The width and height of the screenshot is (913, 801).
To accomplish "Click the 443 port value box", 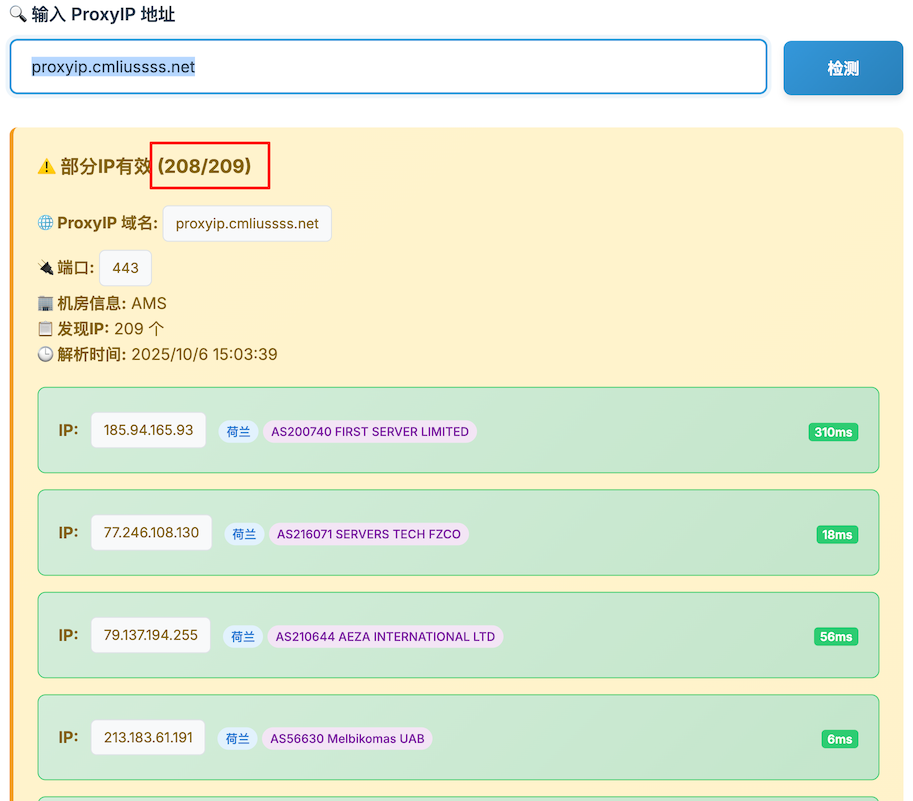I will click(126, 268).
